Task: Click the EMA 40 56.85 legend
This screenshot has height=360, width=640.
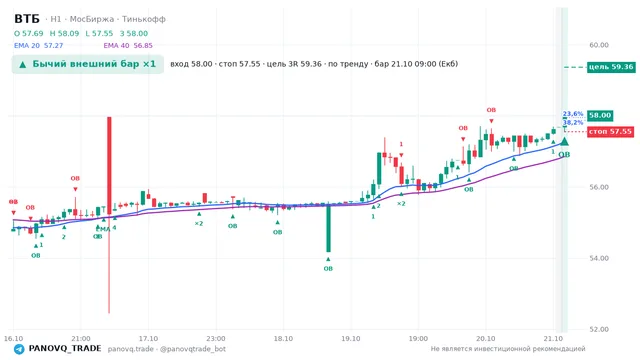Action: click(128, 46)
